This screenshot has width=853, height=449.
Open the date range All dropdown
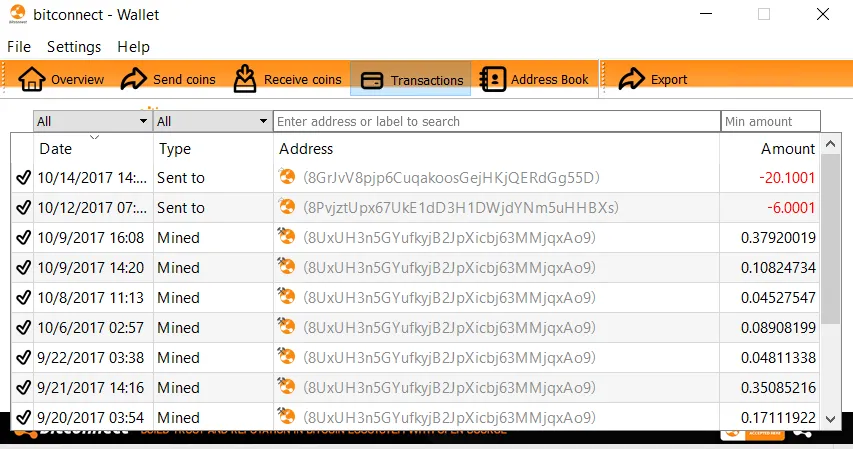[92, 121]
